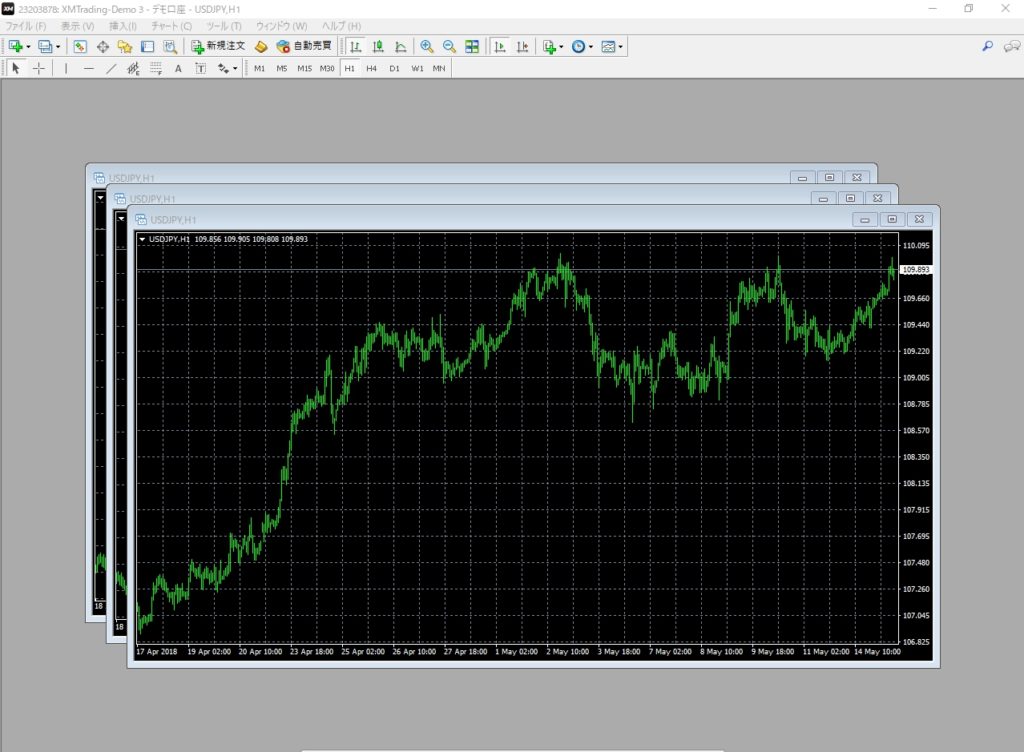1024x752 pixels.
Task: Click the search magnifier in top right
Action: click(987, 46)
